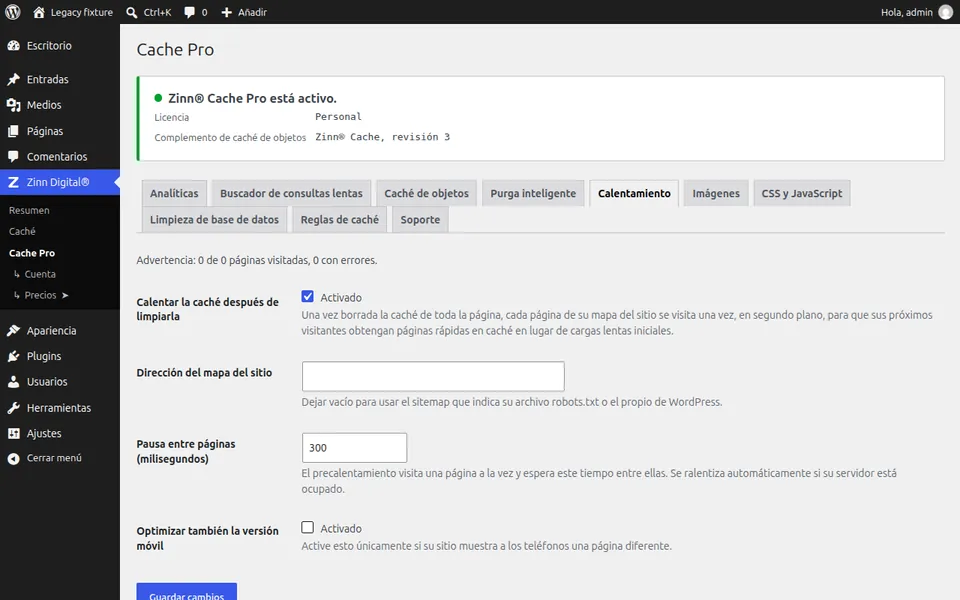The width and height of the screenshot is (960, 600).
Task: Open the Cuenta submenu link
Action: click(40, 274)
